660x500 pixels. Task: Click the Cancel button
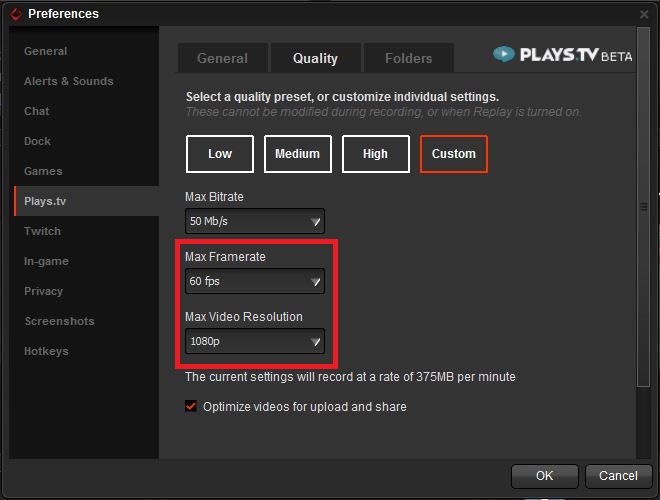click(618, 476)
